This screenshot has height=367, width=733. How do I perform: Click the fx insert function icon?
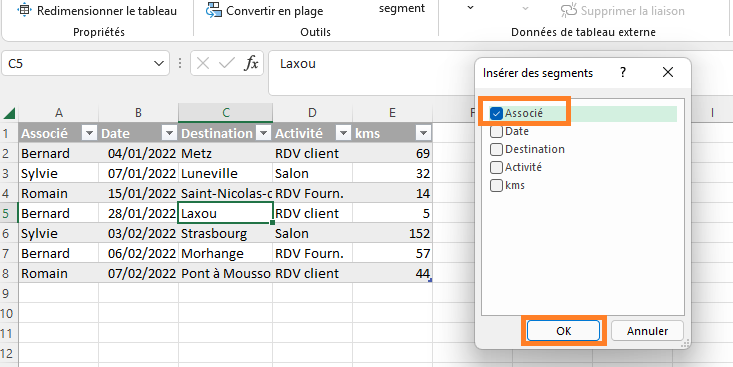point(252,64)
